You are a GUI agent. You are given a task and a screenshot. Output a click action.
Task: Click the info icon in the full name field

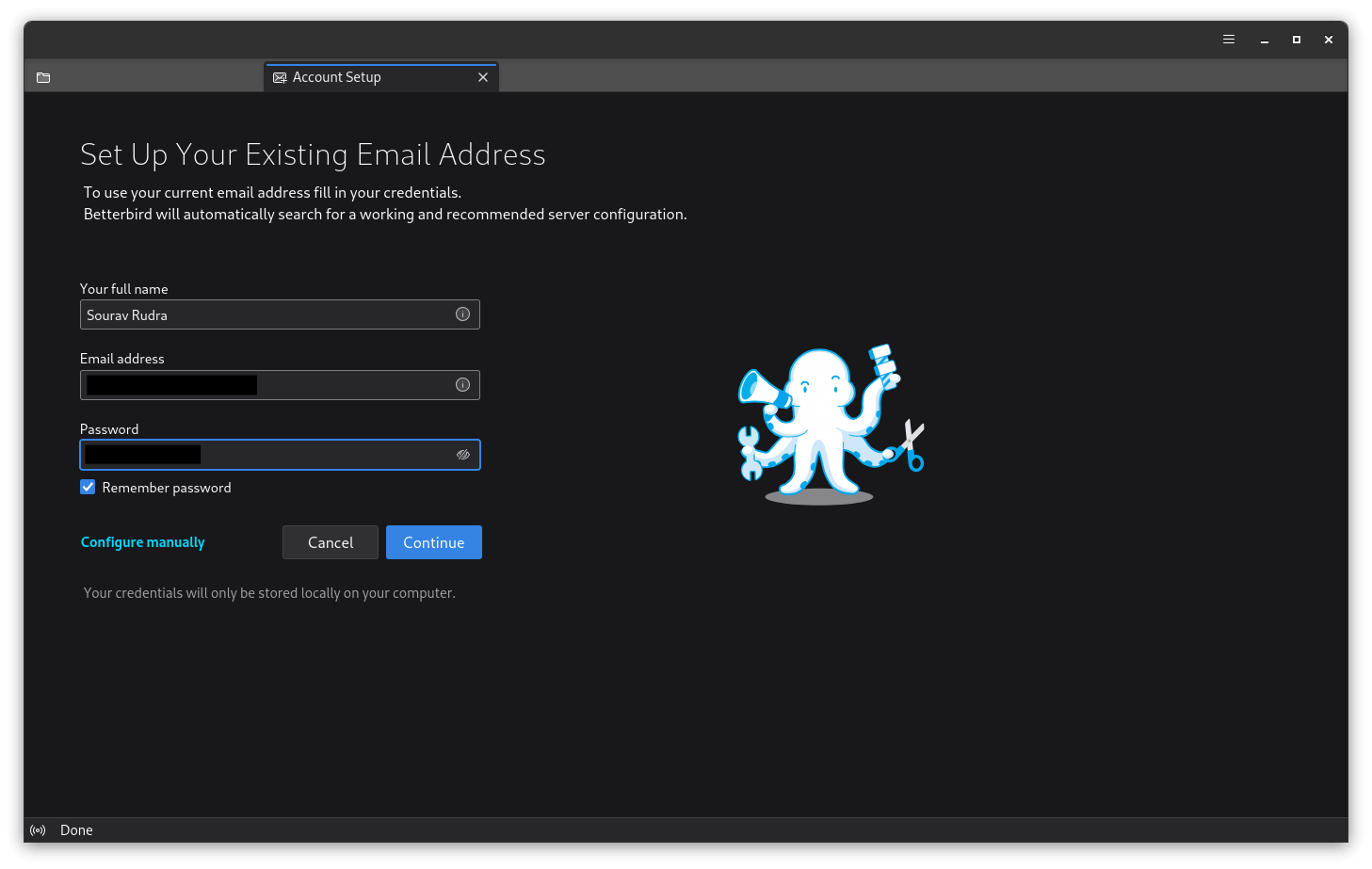coord(462,314)
